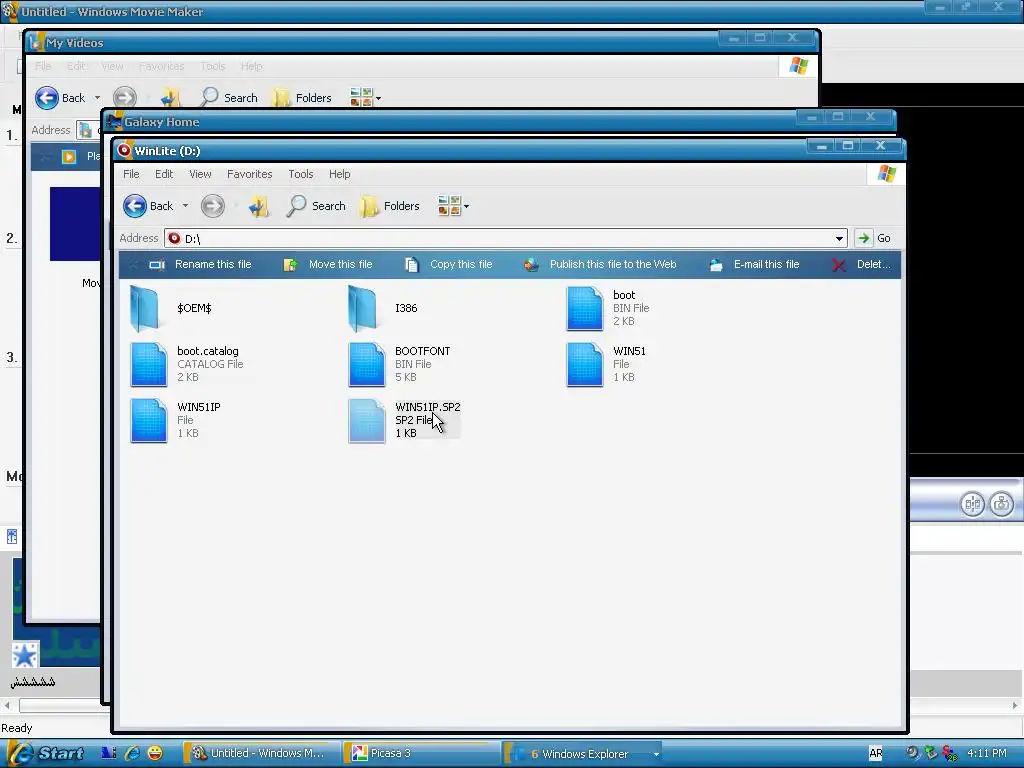
Task: Expand the Views dropdown in My Videos window
Action: point(379,99)
